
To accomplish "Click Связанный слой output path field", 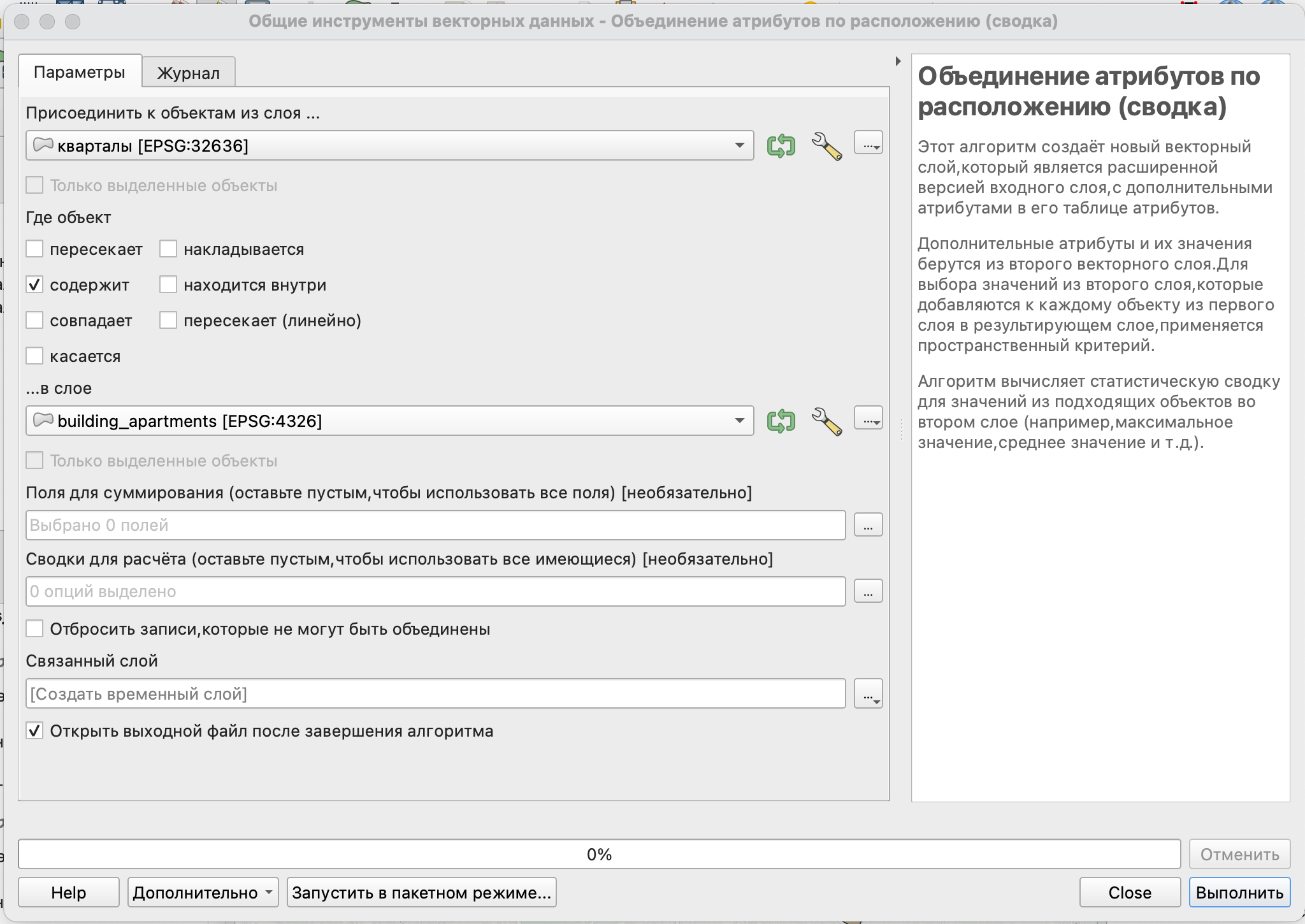I will [435, 693].
